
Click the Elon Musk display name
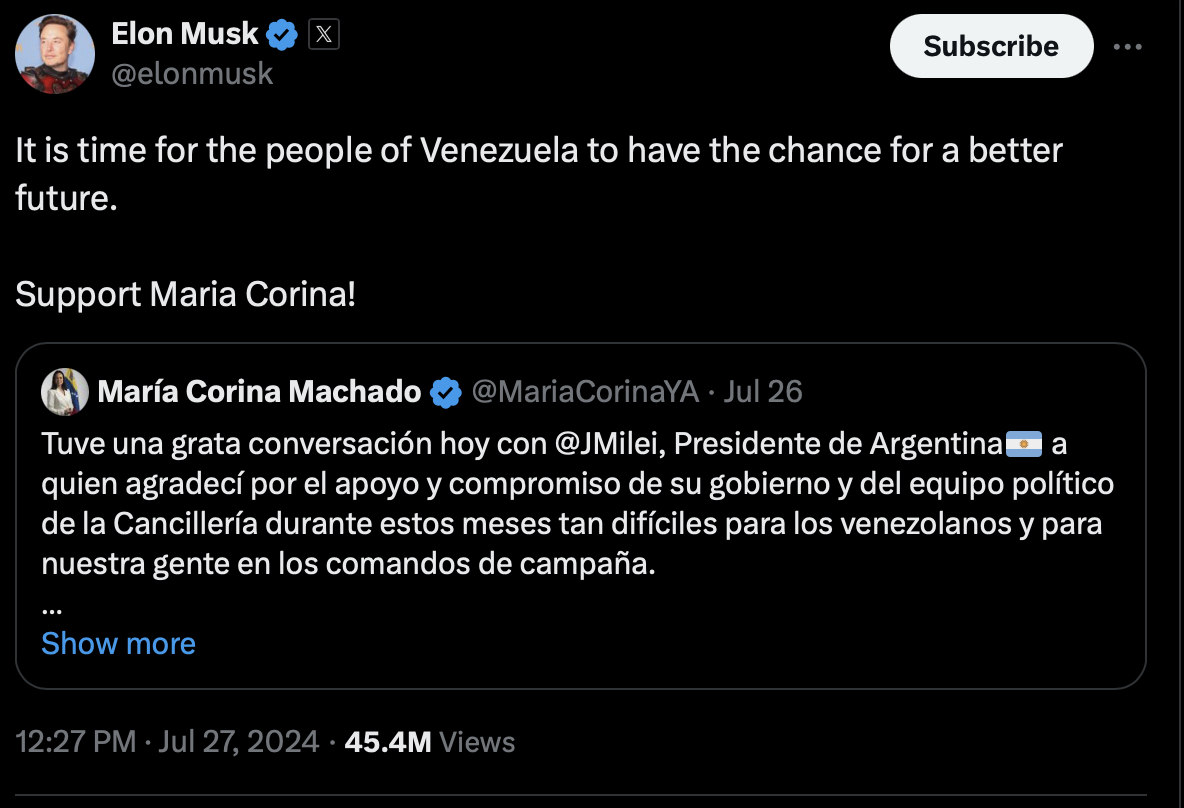(x=185, y=35)
